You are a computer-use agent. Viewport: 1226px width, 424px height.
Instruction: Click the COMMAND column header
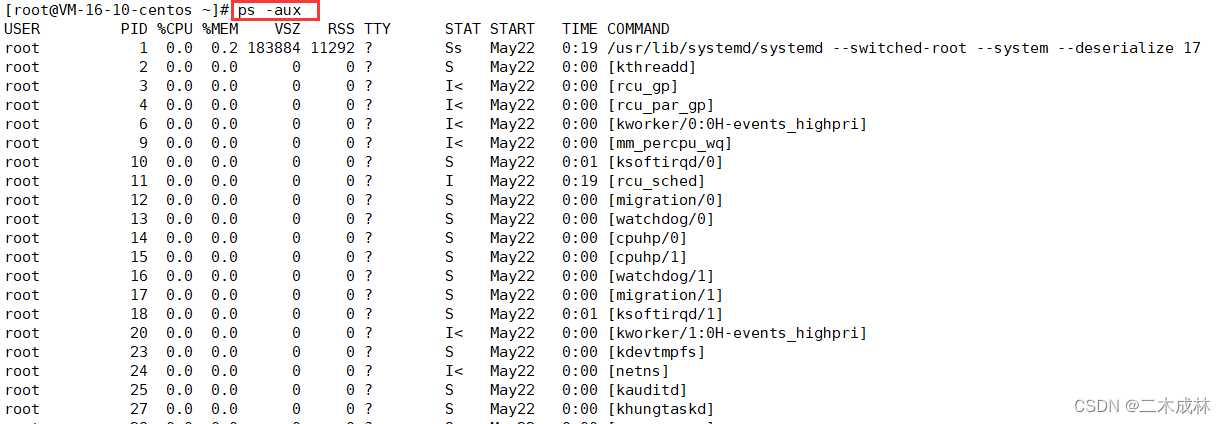coord(638,29)
